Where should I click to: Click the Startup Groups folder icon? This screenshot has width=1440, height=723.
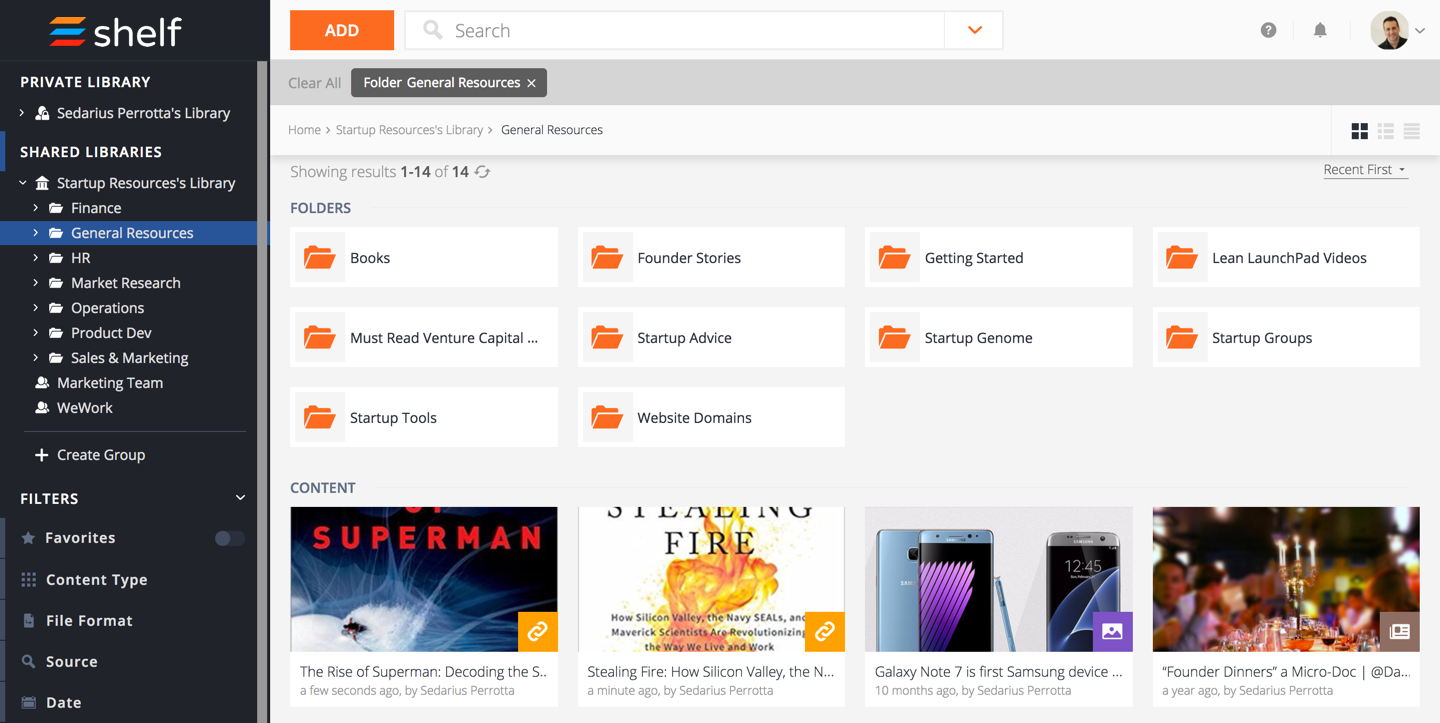point(1181,337)
